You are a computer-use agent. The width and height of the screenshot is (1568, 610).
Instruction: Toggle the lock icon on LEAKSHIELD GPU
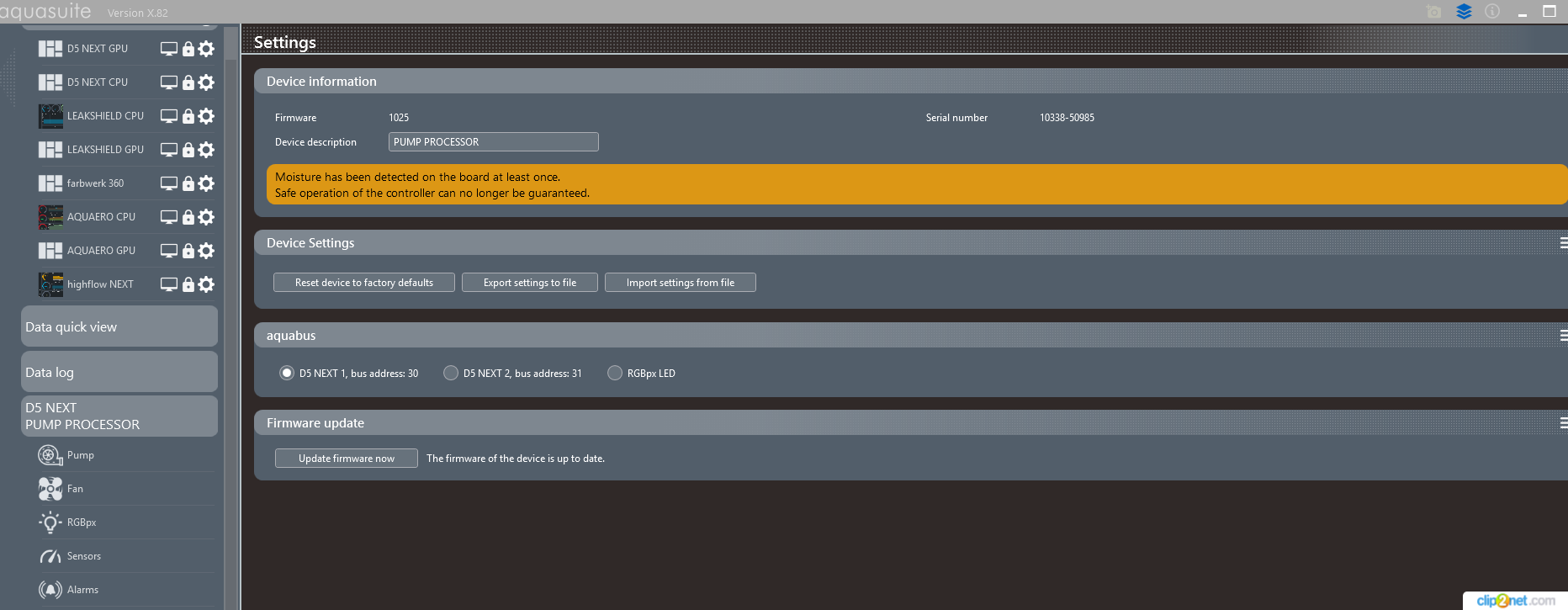coord(188,150)
